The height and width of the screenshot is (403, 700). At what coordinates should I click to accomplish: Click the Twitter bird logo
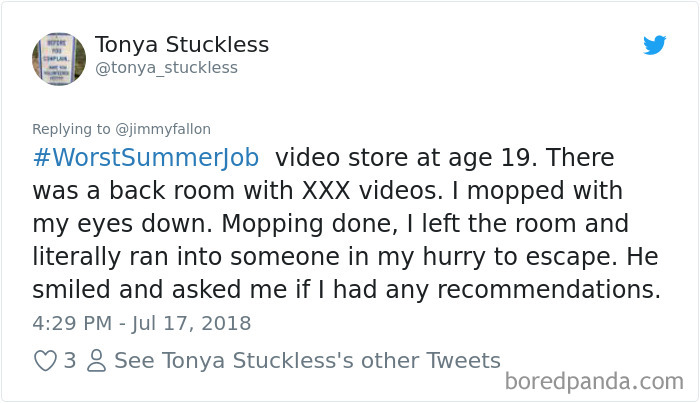654,45
